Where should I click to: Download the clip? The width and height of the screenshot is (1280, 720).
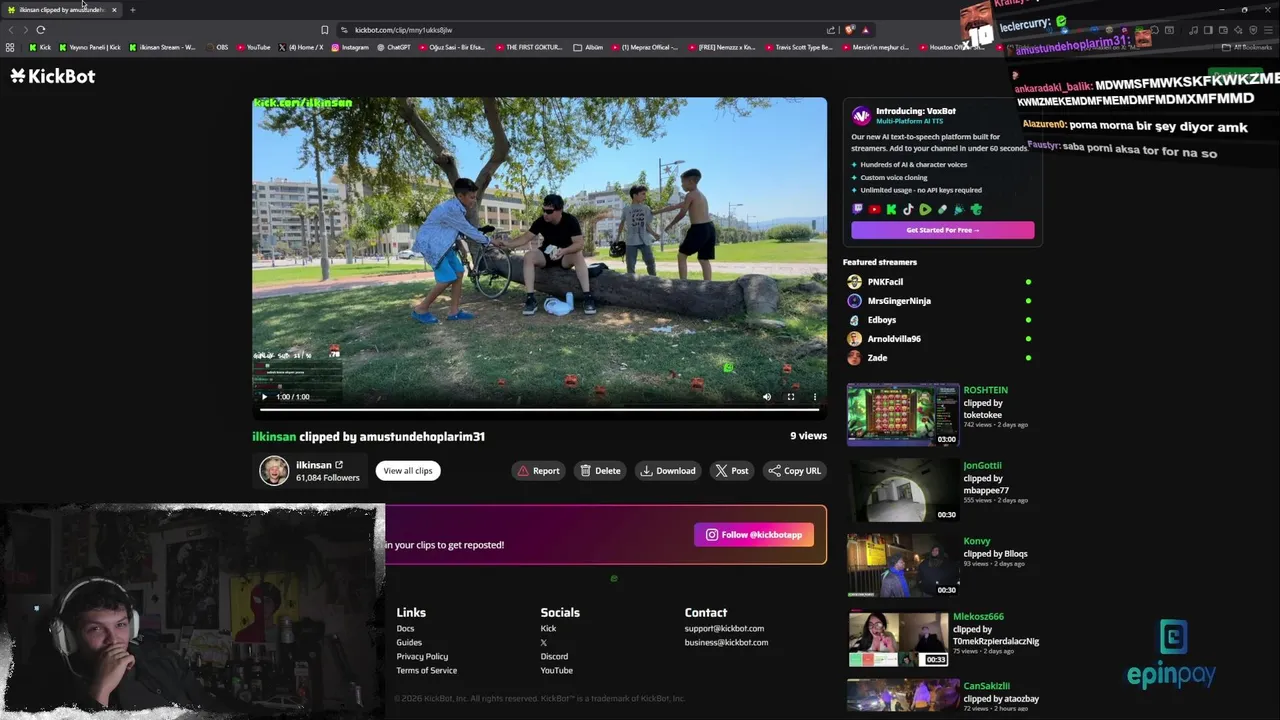tap(668, 471)
